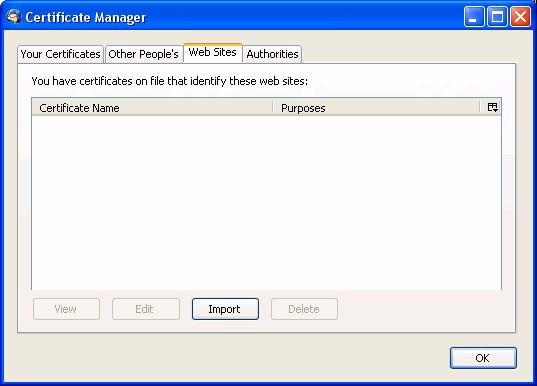Click the Thunderbird icon in title bar
Screen dimensions: 537x386
click(x=14, y=17)
